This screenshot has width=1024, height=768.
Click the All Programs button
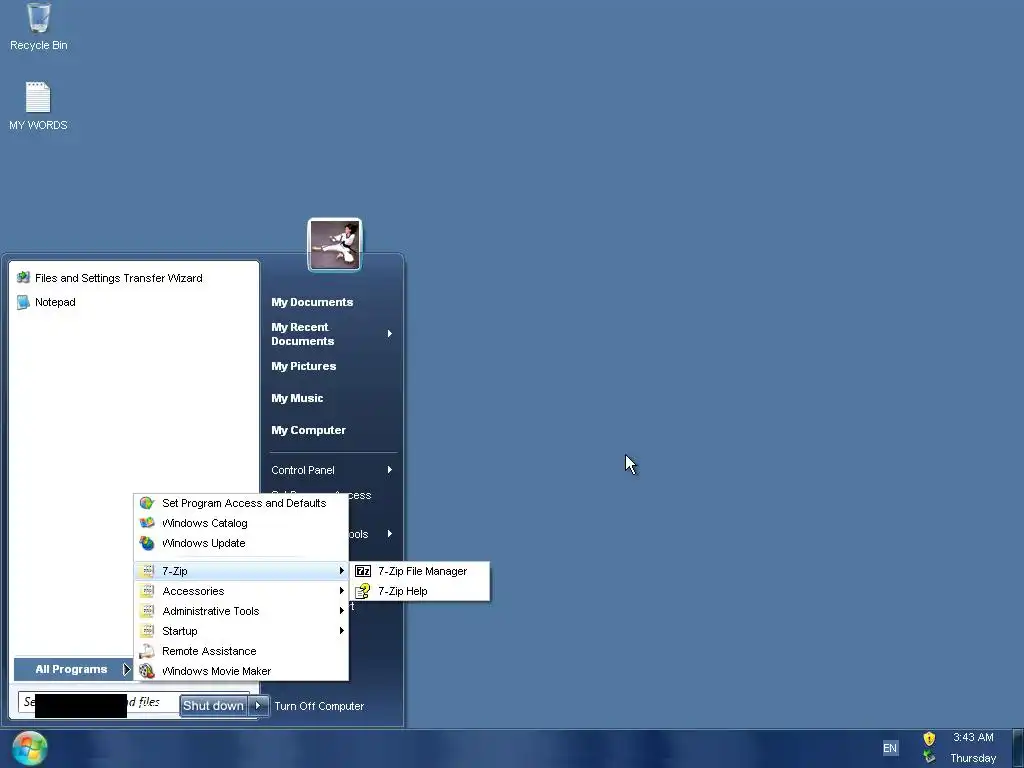[72, 669]
